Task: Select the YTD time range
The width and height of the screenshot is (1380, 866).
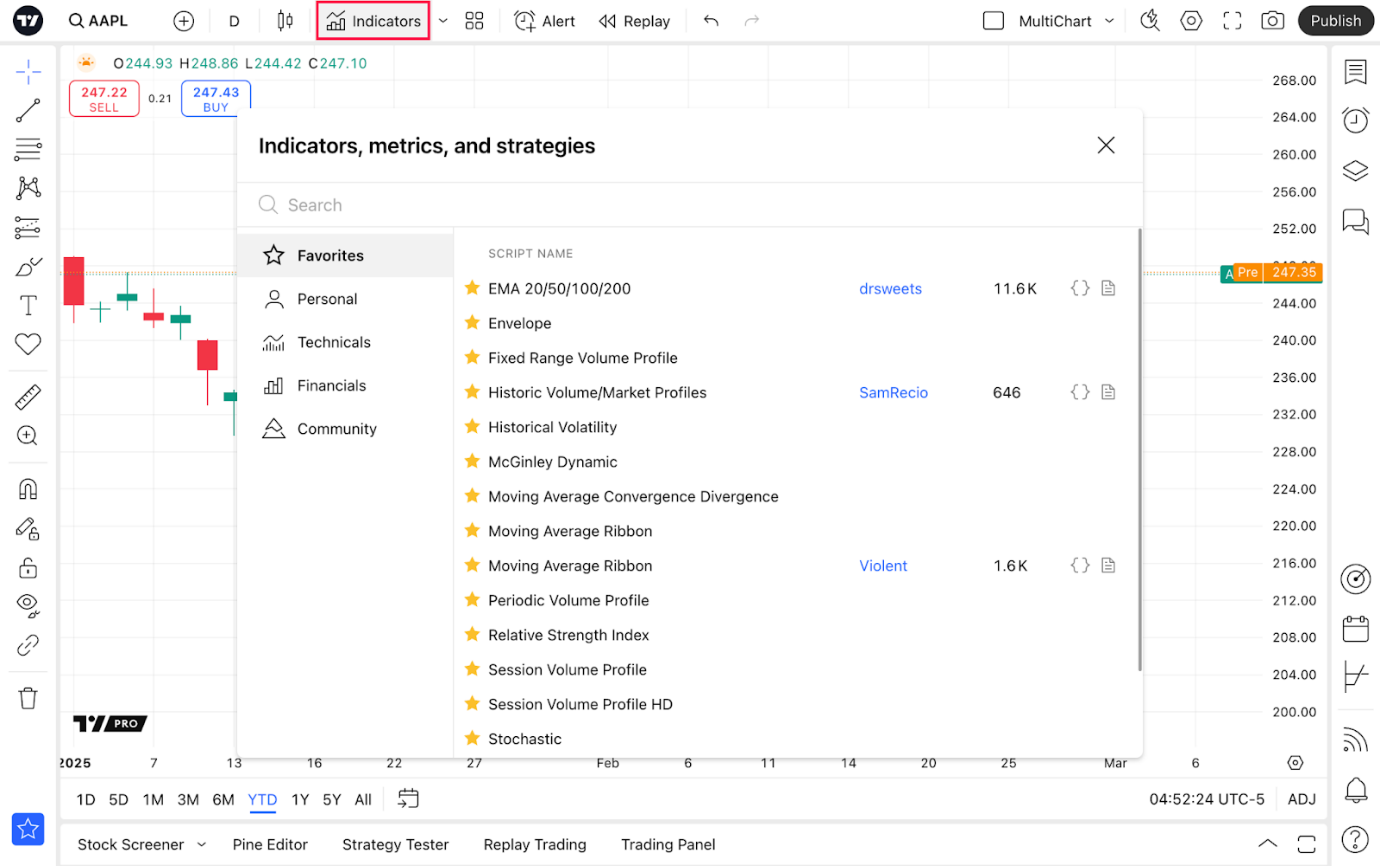Action: pyautogui.click(x=262, y=799)
